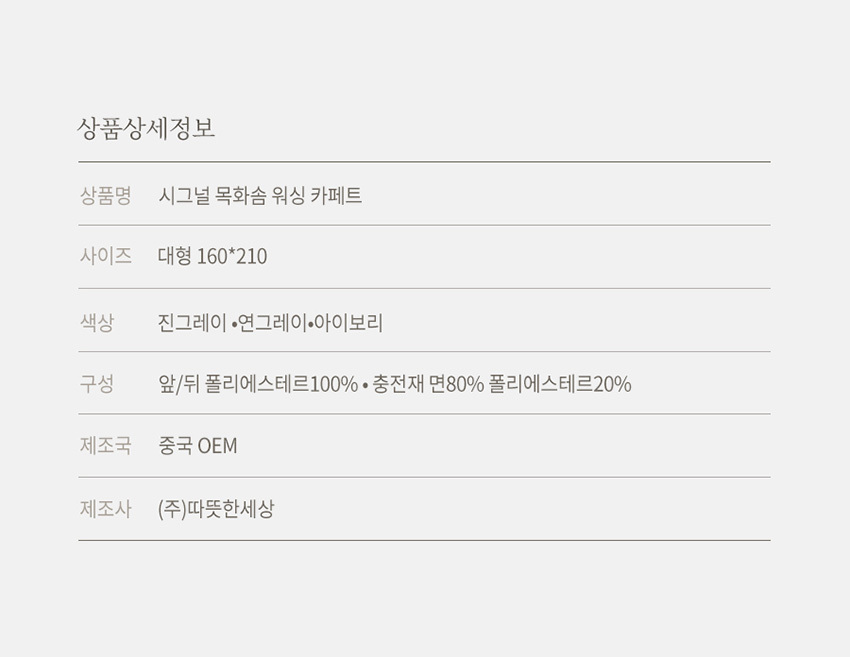Click manufacturer name (주)따뜻한세상

[216, 509]
